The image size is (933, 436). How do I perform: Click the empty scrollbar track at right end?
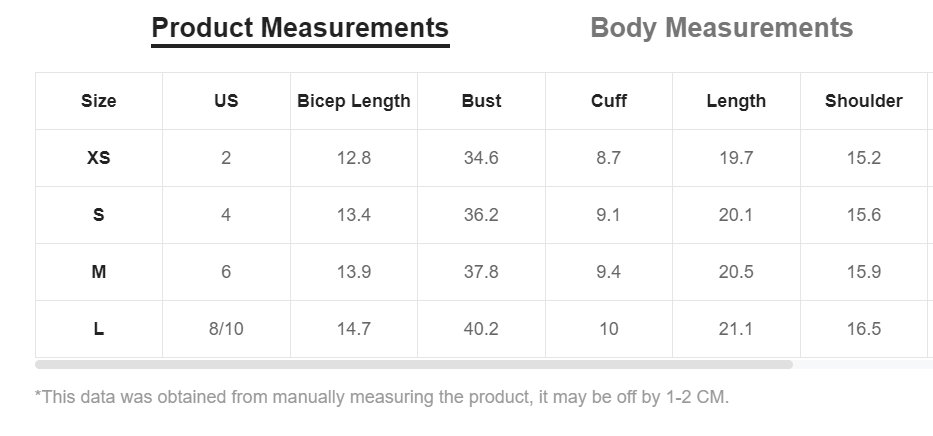pos(863,364)
